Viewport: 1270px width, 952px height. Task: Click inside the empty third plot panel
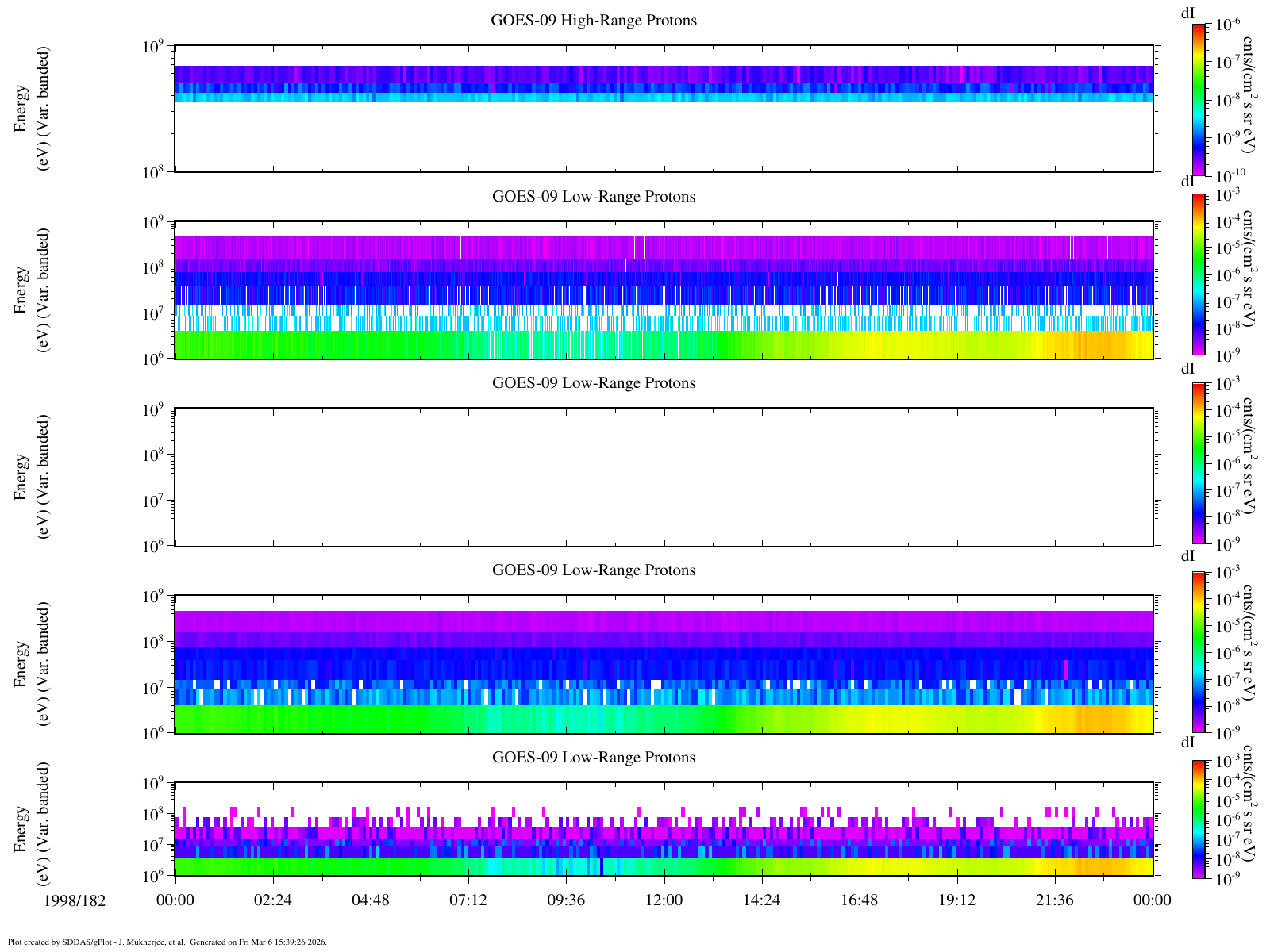664,478
